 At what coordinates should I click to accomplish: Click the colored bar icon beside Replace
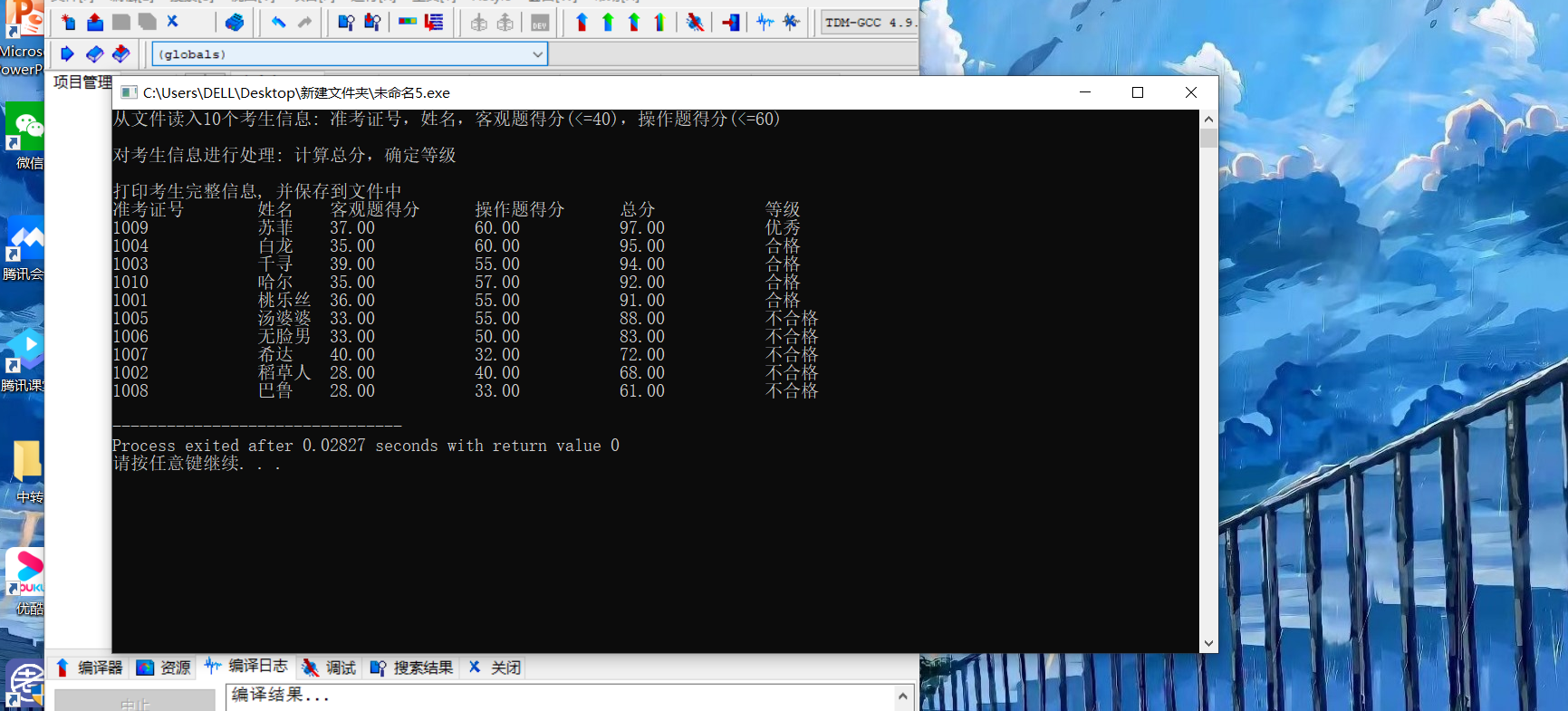pyautogui.click(x=408, y=23)
